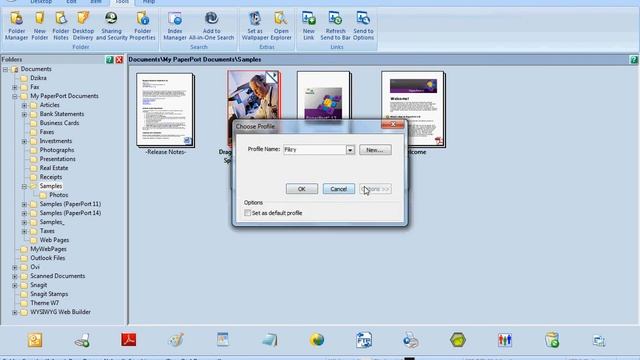Click the Profile Name text field
640x360 pixels.
[315, 150]
